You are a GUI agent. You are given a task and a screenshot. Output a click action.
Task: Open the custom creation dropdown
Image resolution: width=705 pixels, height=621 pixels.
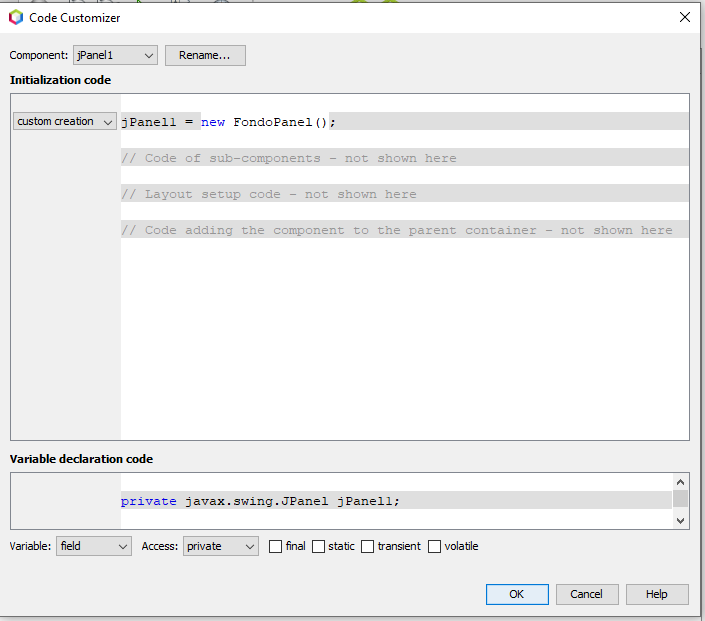click(x=65, y=121)
